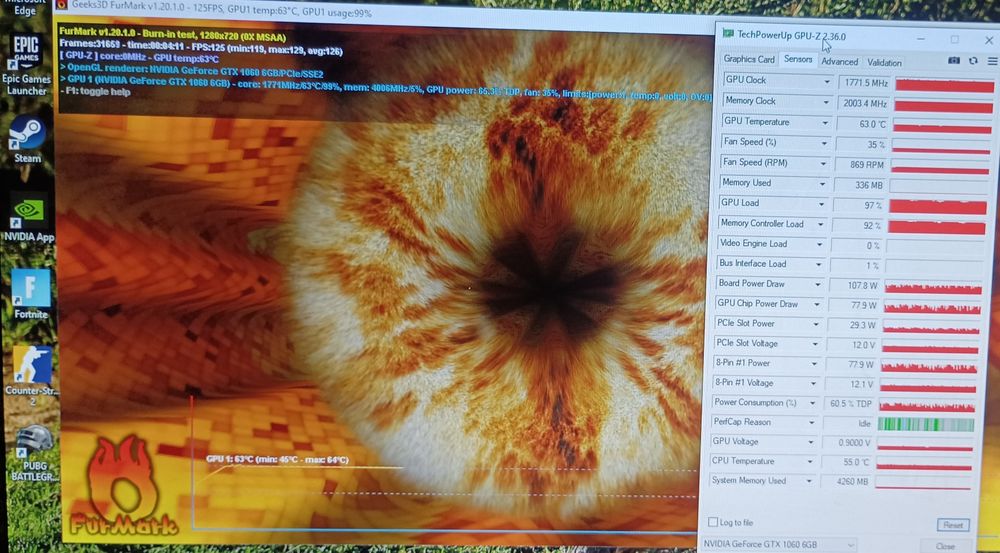Screen dimensions: 1000x553
Task: Expand the GPU Temperature sensor dropdown
Action: (x=825, y=122)
